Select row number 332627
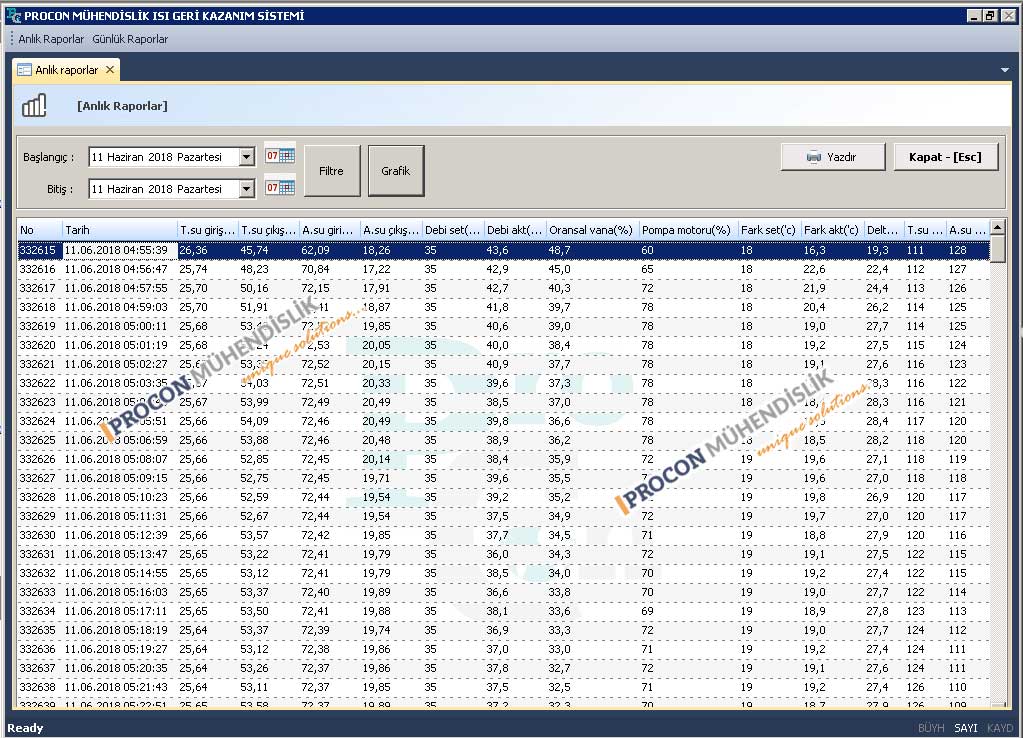The image size is (1023, 738). pos(37,478)
